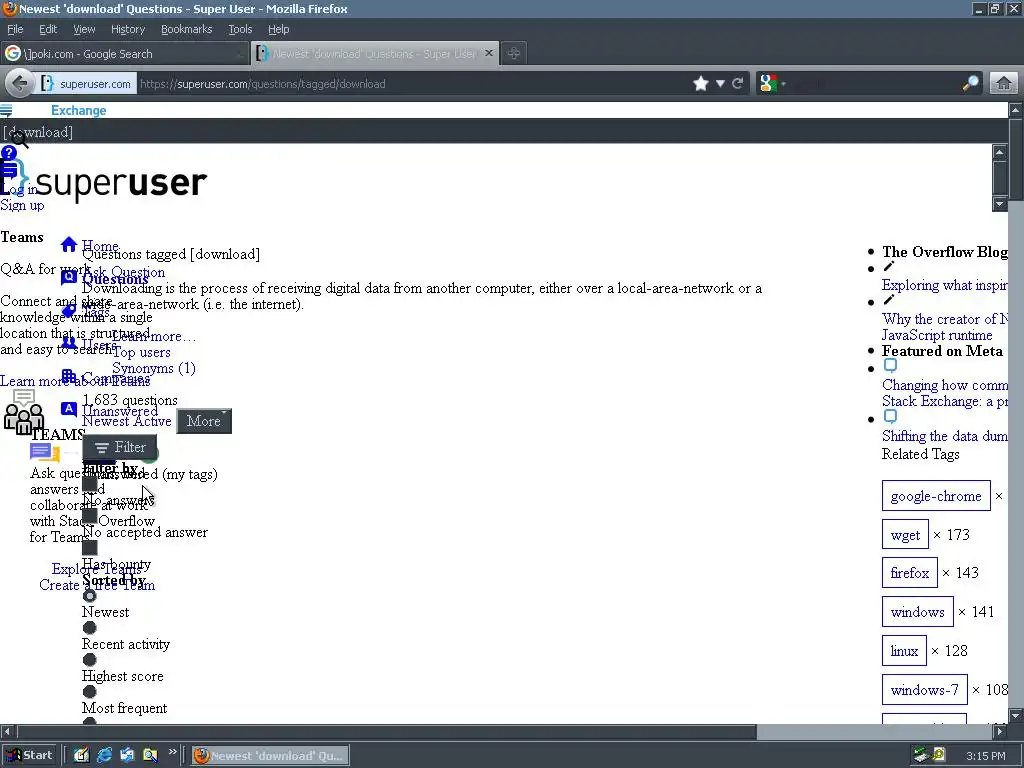Click the Top users link
The height and width of the screenshot is (768, 1024).
click(x=141, y=352)
